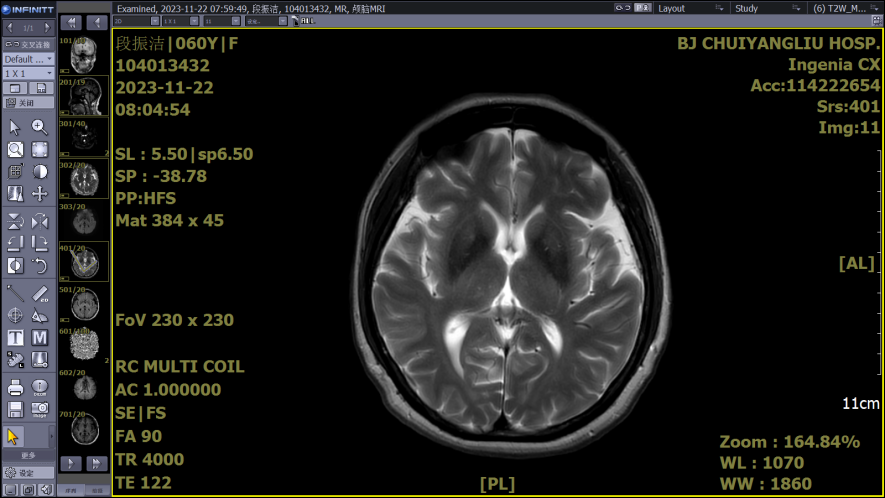Select the arrow pointer tool
Image resolution: width=885 pixels, height=498 pixels.
[15, 127]
